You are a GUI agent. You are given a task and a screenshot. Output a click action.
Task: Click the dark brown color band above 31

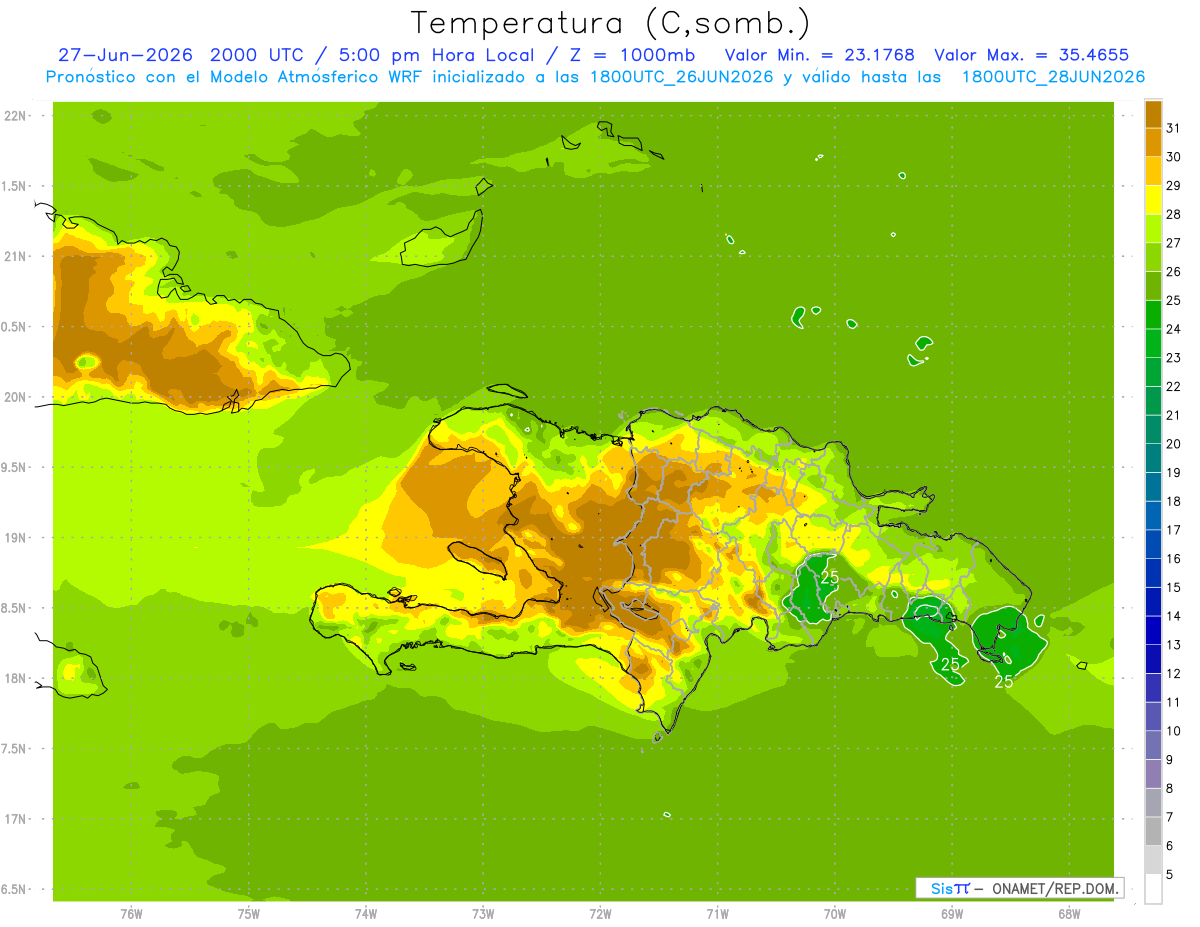(x=1153, y=114)
